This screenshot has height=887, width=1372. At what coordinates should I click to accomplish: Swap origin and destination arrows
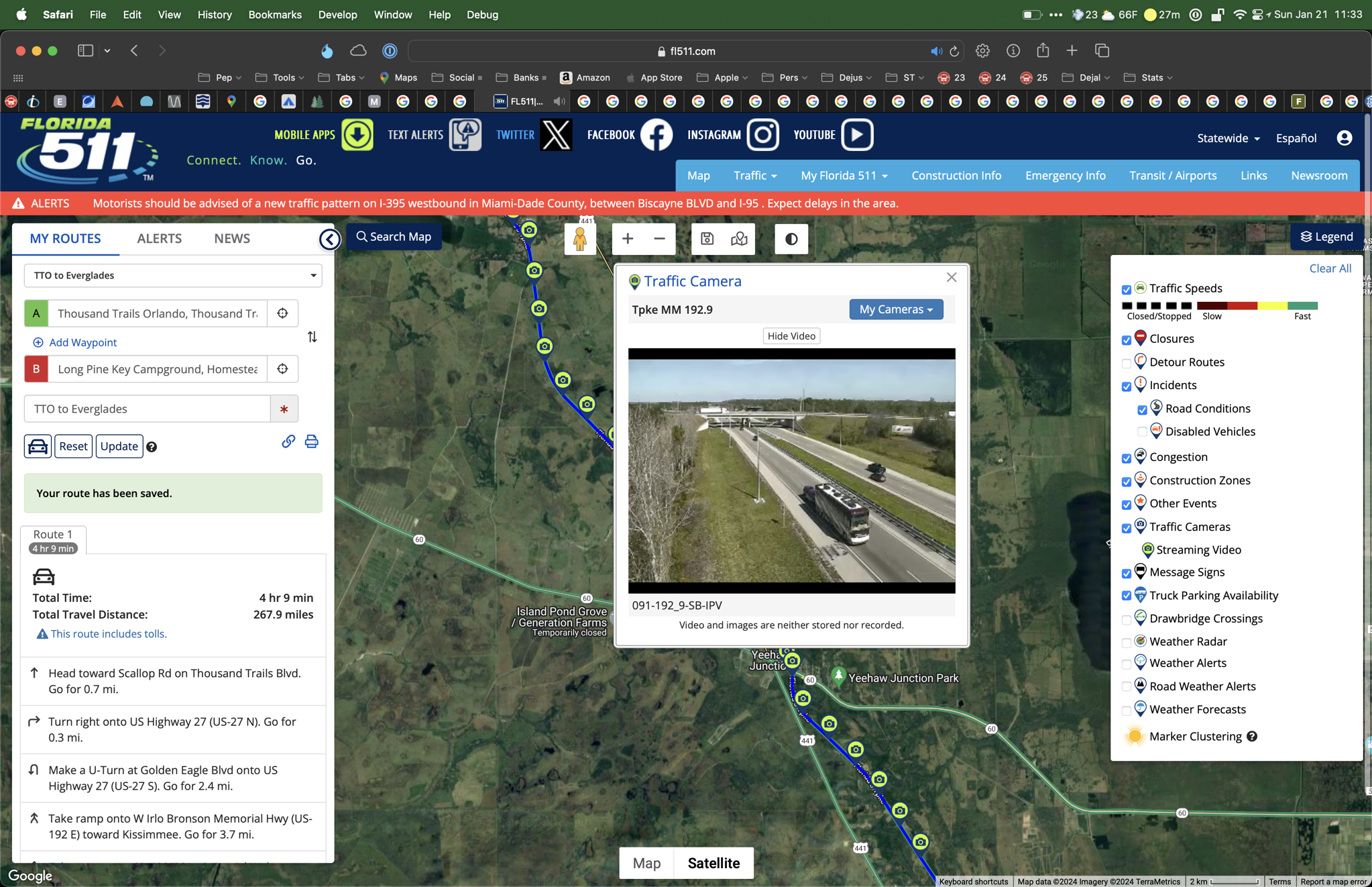pyautogui.click(x=312, y=337)
